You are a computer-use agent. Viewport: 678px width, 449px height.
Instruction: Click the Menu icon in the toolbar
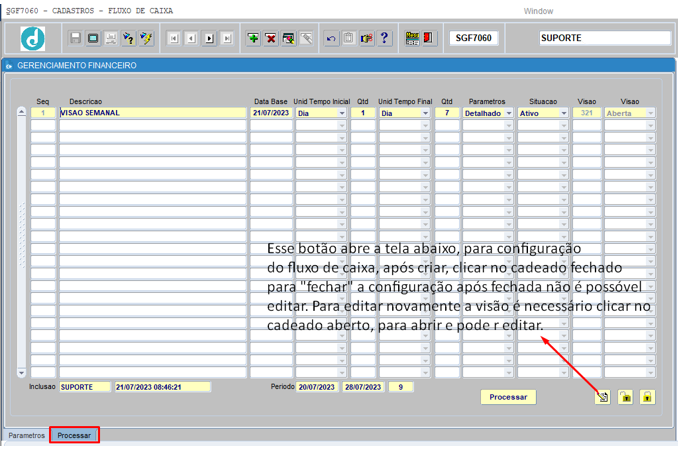[412, 38]
